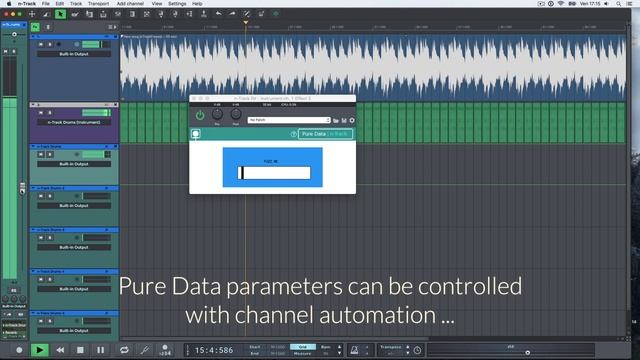The width and height of the screenshot is (640, 360).
Task: Toggle the Loop button in transport bar
Action: click(124, 350)
